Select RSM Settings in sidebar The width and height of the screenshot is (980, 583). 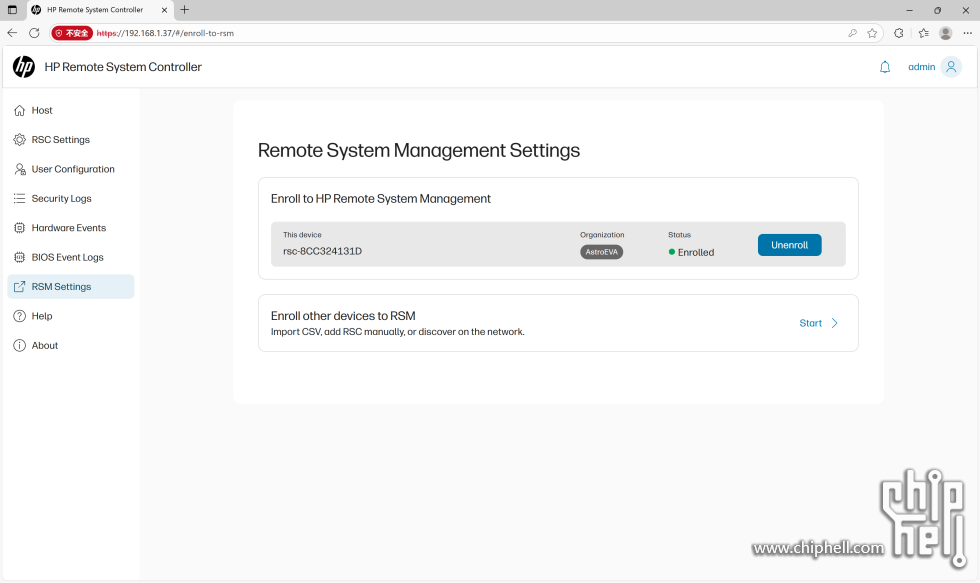pos(61,287)
